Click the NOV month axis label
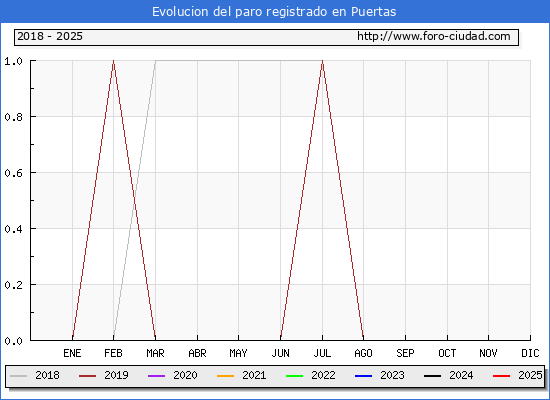The image size is (550, 400). click(488, 353)
